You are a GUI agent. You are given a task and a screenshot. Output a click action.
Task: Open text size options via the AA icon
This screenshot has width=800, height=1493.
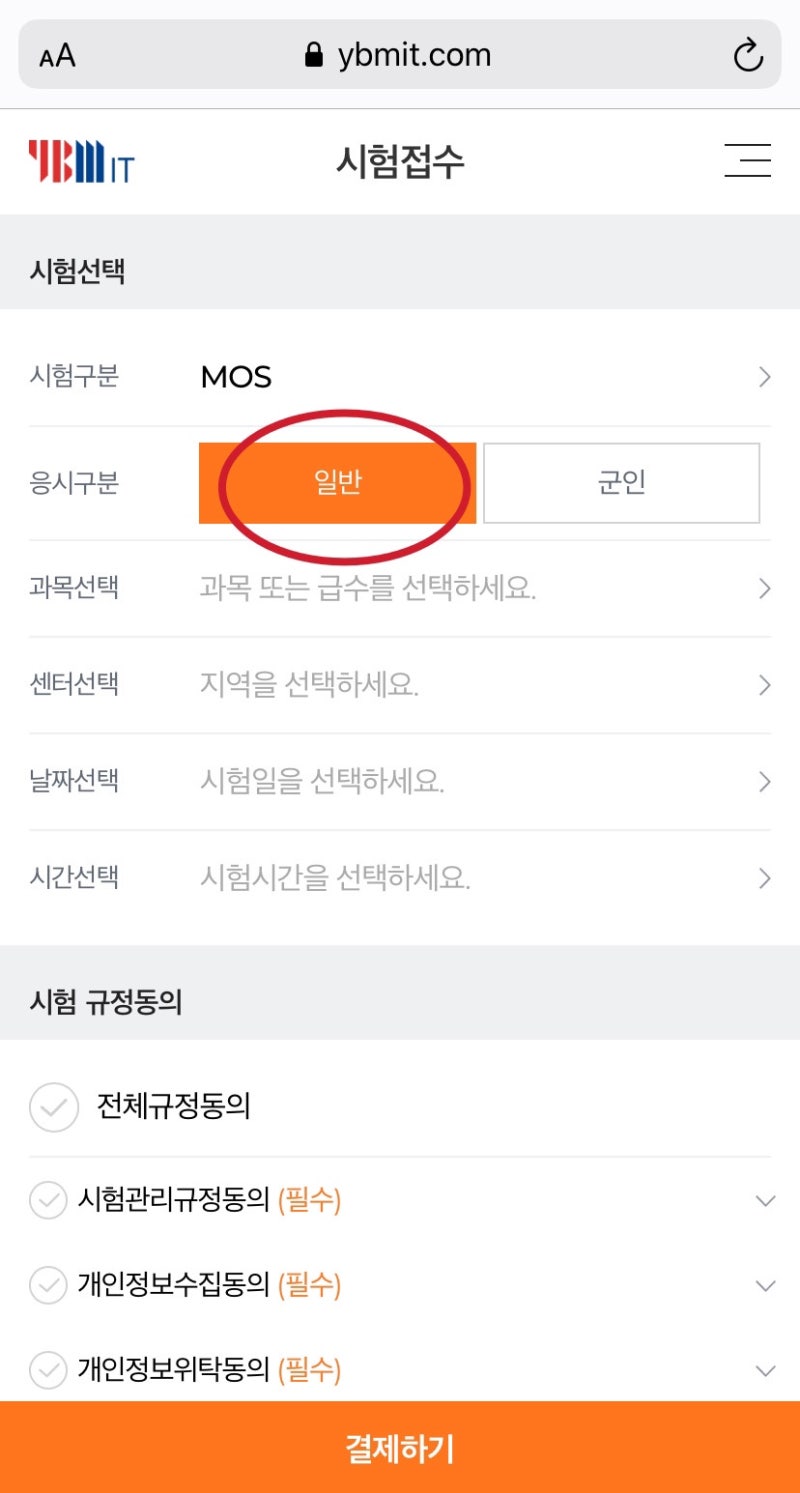click(x=56, y=55)
